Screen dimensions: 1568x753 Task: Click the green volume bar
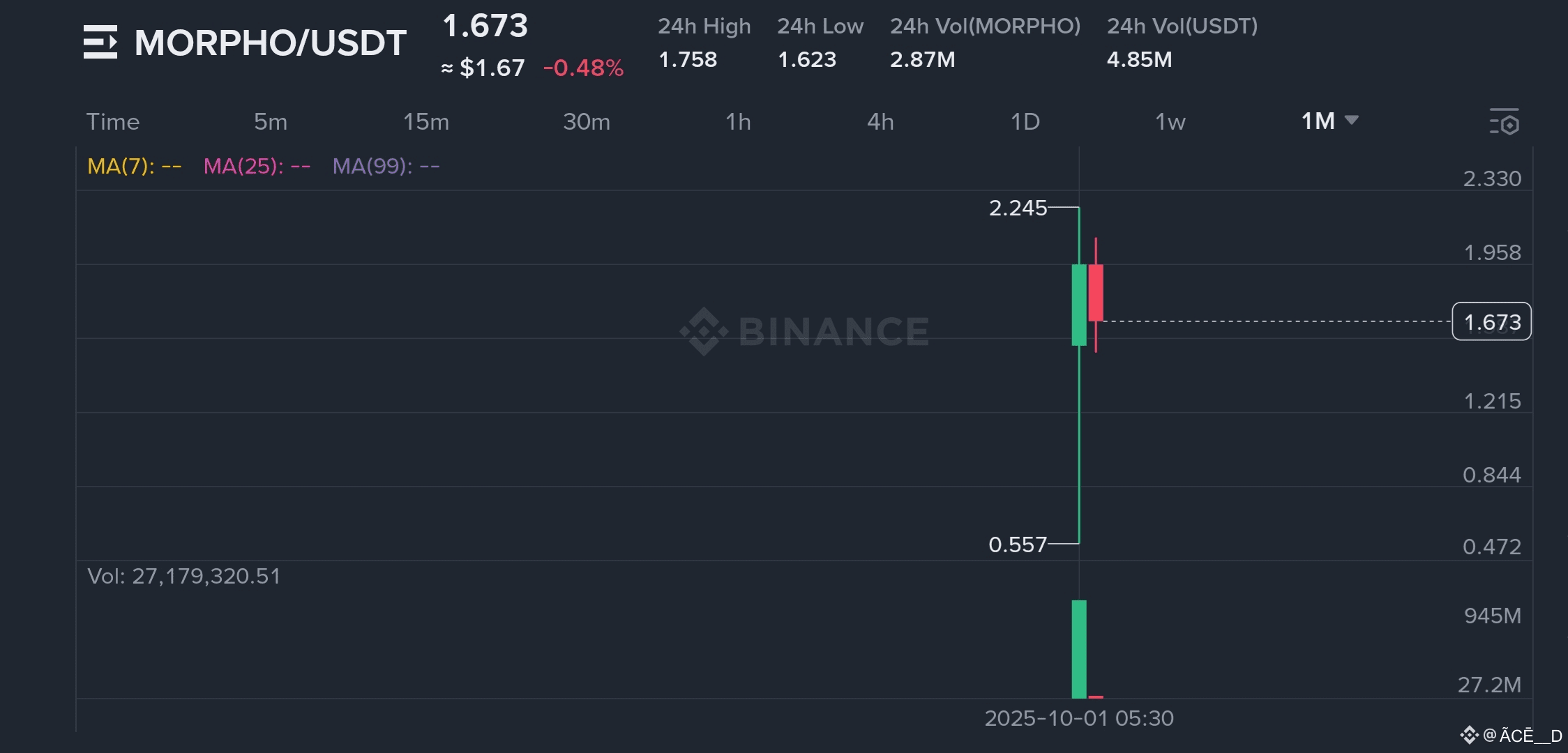(1079, 648)
